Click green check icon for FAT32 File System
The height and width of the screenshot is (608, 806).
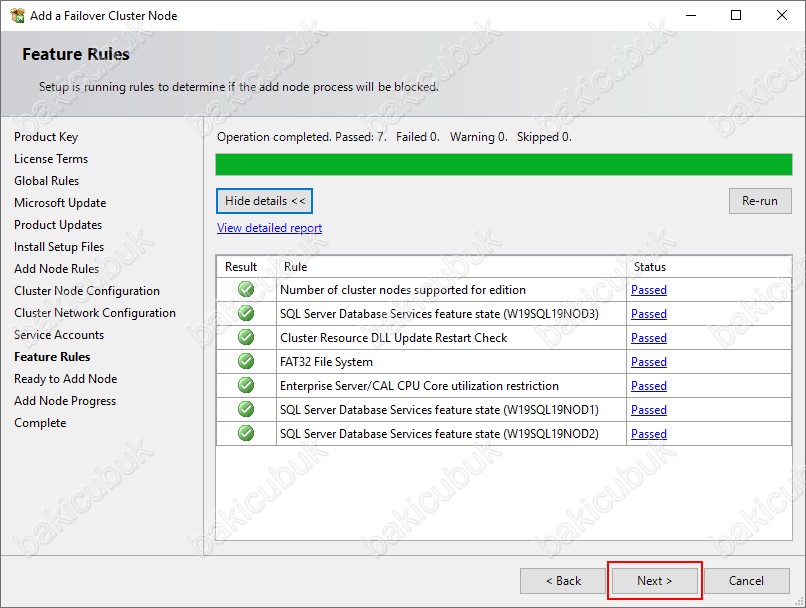(246, 361)
